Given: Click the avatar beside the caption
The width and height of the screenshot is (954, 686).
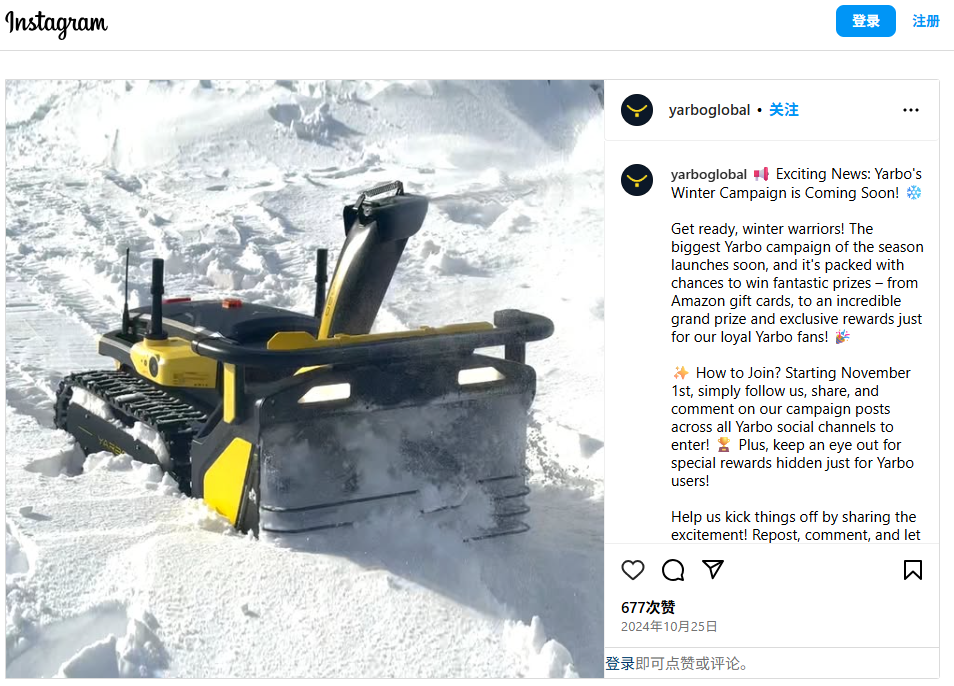Looking at the screenshot, I should point(636,180).
